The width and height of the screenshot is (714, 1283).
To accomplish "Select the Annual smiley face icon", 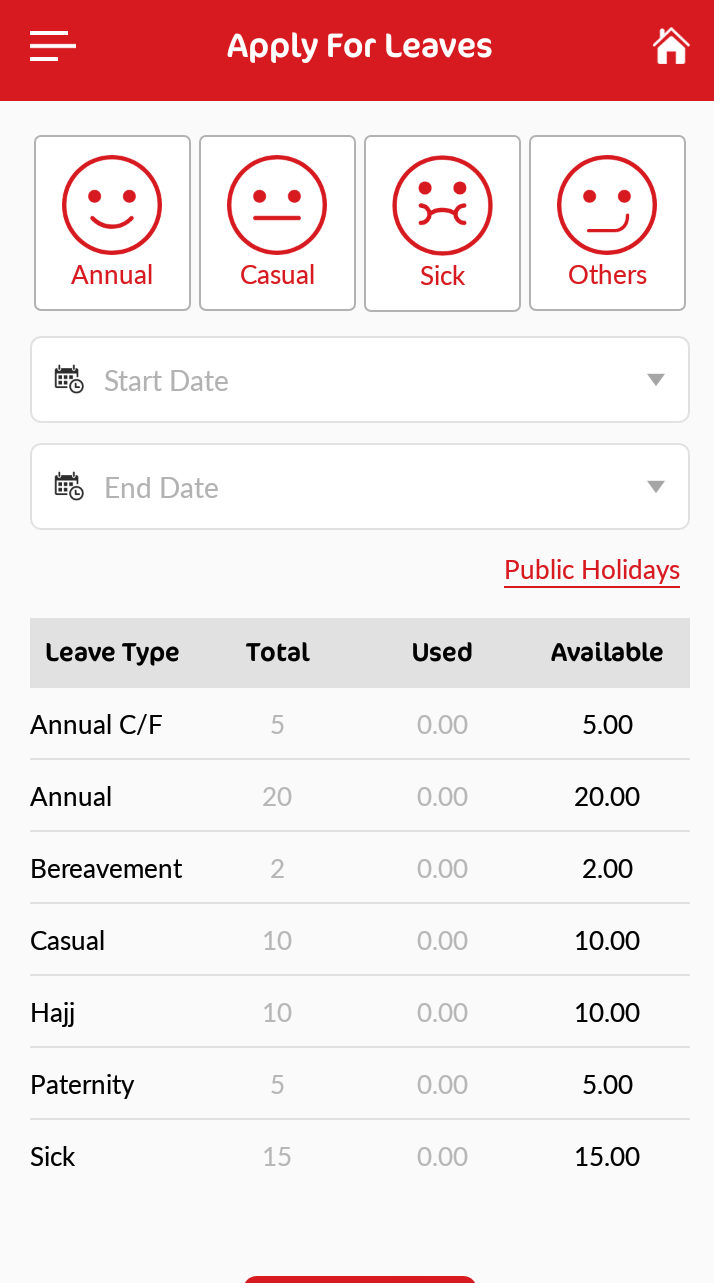I will pos(112,205).
